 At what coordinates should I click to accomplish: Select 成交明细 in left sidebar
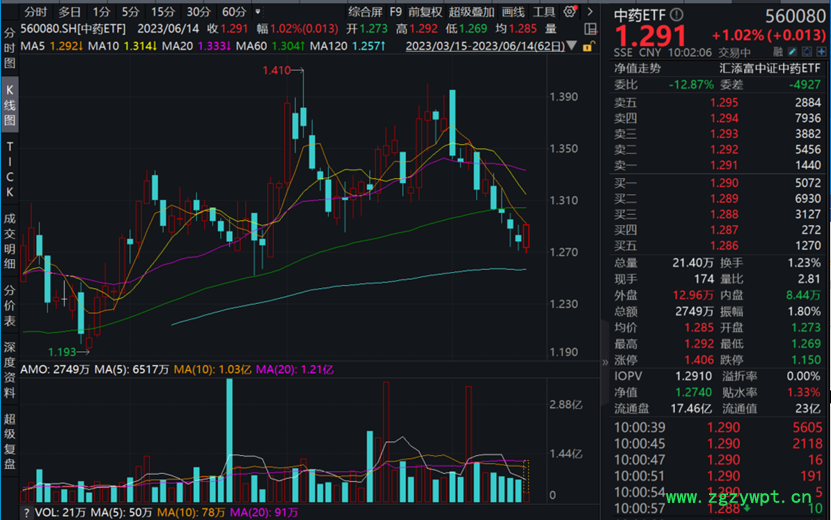[x=10, y=240]
